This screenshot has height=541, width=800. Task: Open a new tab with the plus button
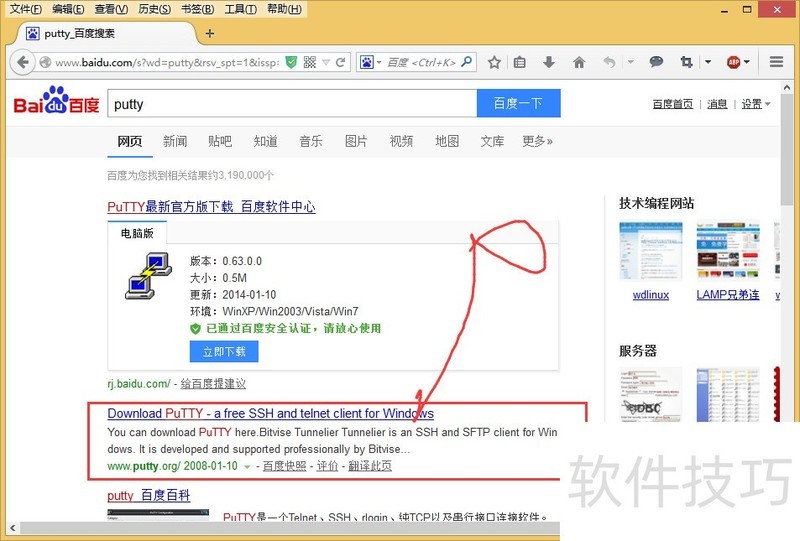pyautogui.click(x=210, y=34)
